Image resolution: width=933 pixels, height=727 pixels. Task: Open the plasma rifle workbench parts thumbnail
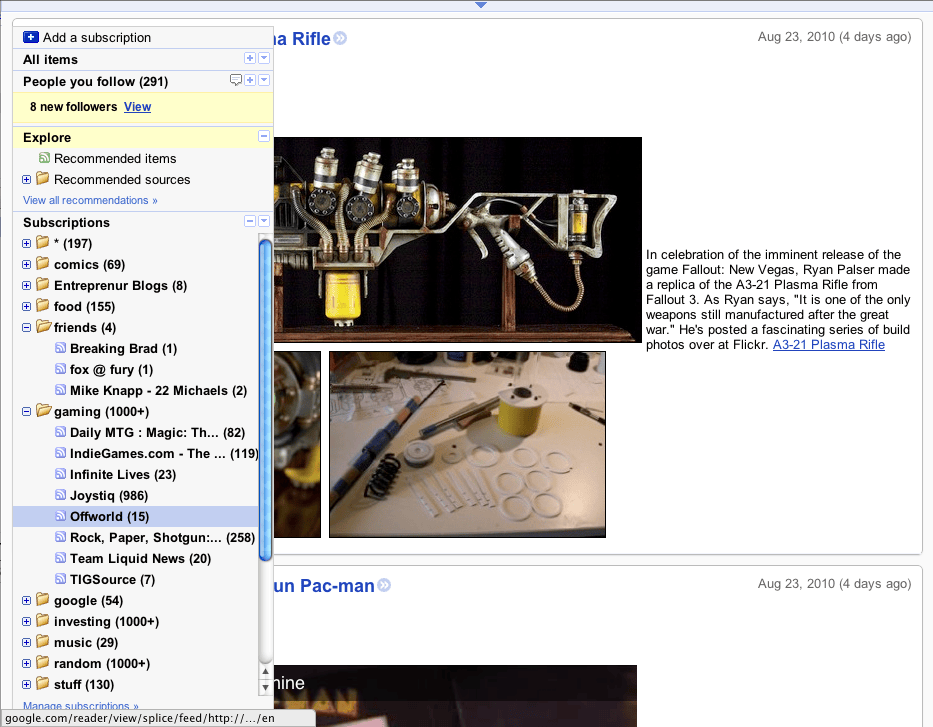click(x=467, y=444)
